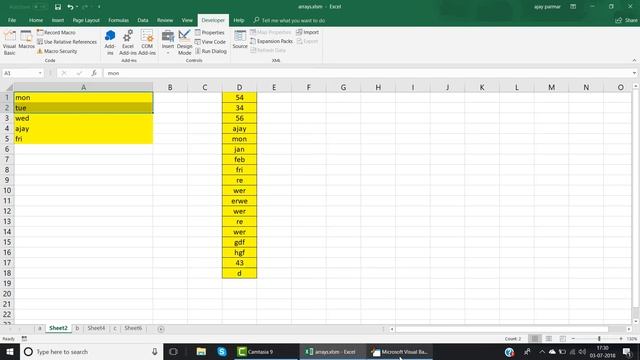Switch to Sheet4 tab
Screen dimensions: 640x360
coord(96,328)
